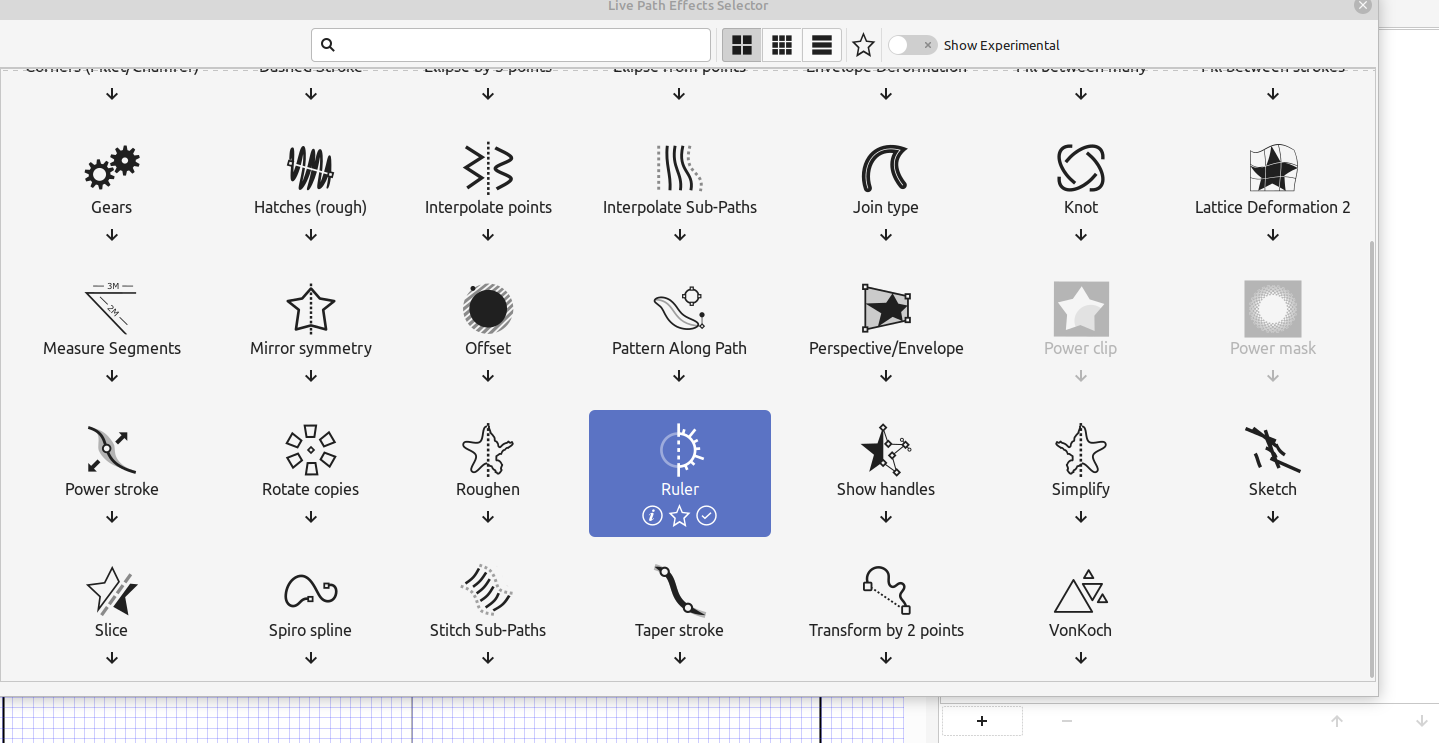Expand the arrow under Offset

488,376
